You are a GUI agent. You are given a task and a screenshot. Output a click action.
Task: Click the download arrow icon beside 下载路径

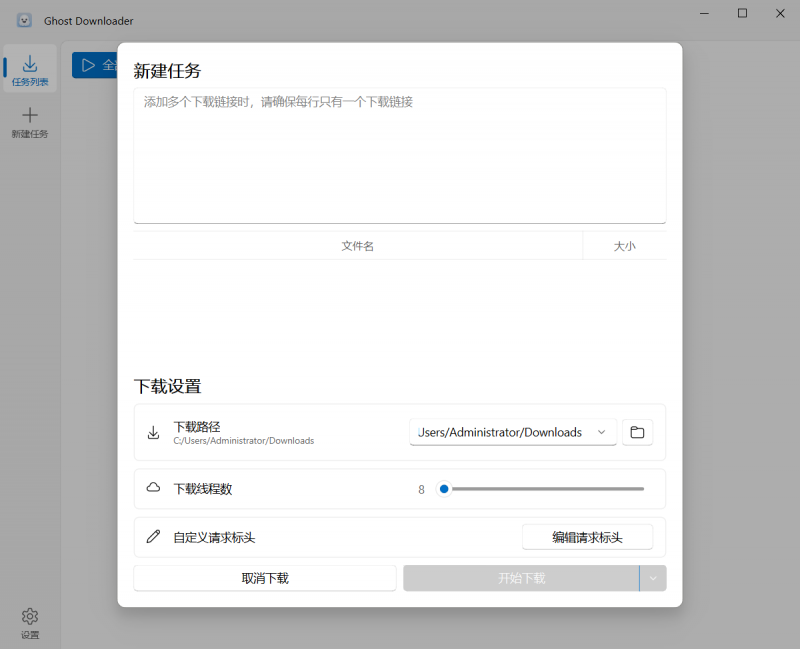pyautogui.click(x=153, y=432)
